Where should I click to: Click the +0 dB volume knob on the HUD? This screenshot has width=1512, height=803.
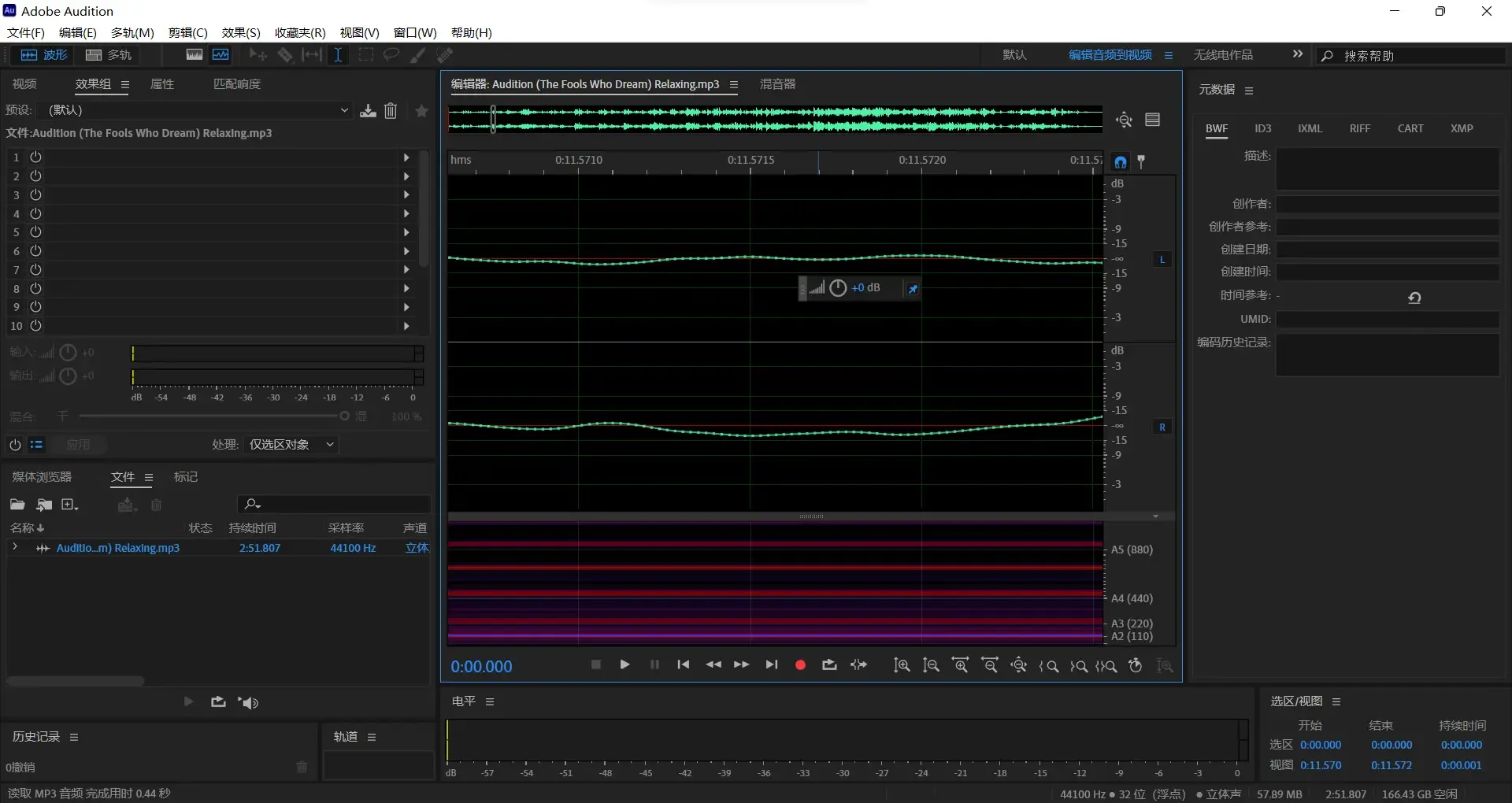click(x=838, y=288)
